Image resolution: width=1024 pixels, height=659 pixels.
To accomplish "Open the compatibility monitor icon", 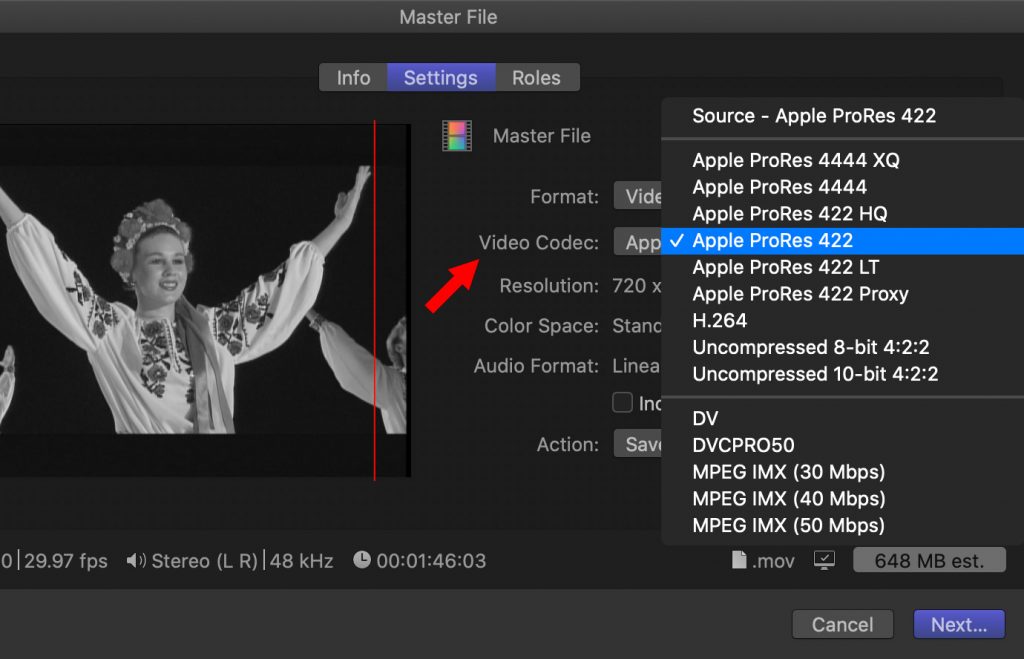I will [823, 562].
